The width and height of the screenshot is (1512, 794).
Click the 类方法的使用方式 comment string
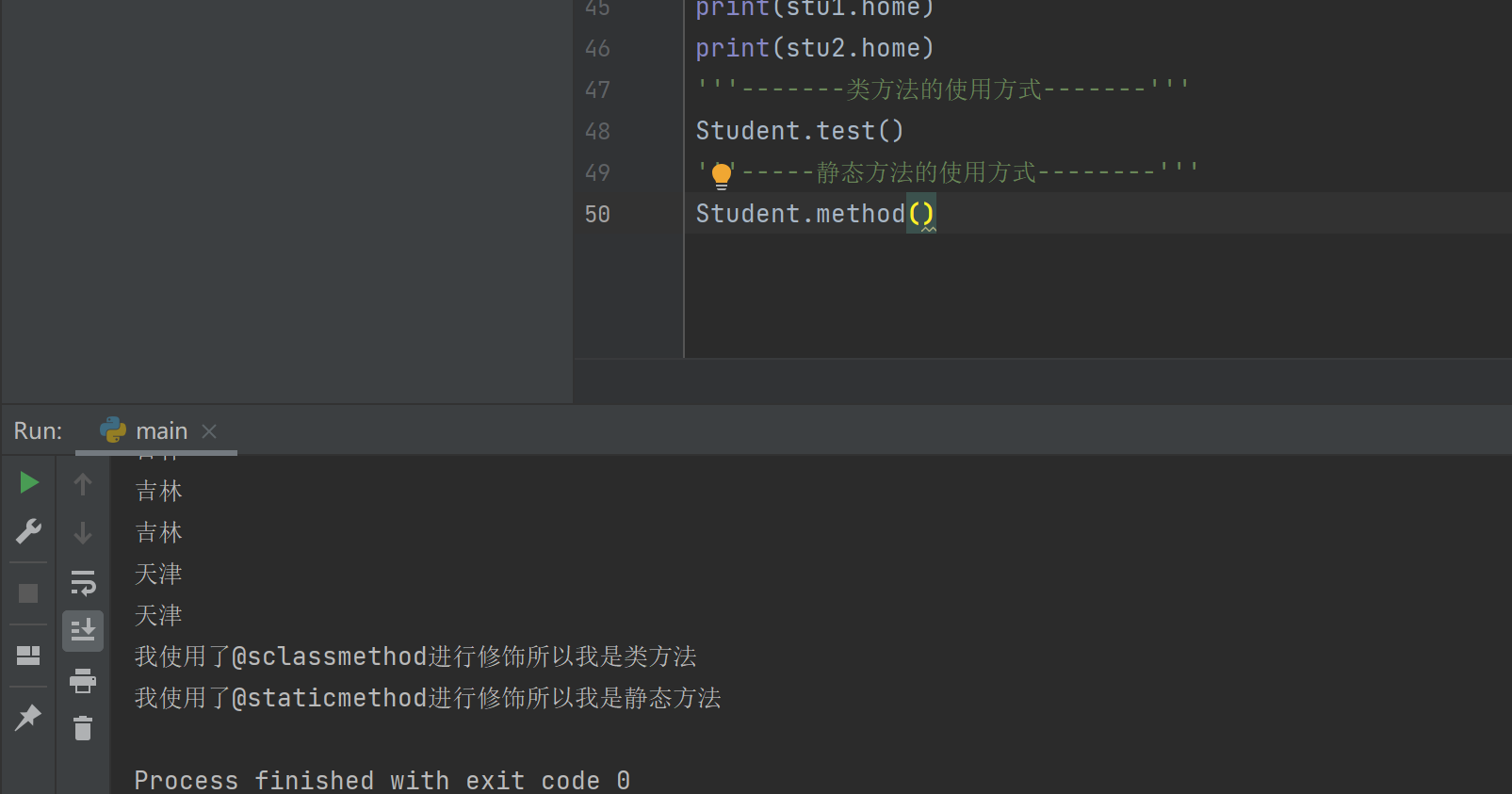[943, 89]
